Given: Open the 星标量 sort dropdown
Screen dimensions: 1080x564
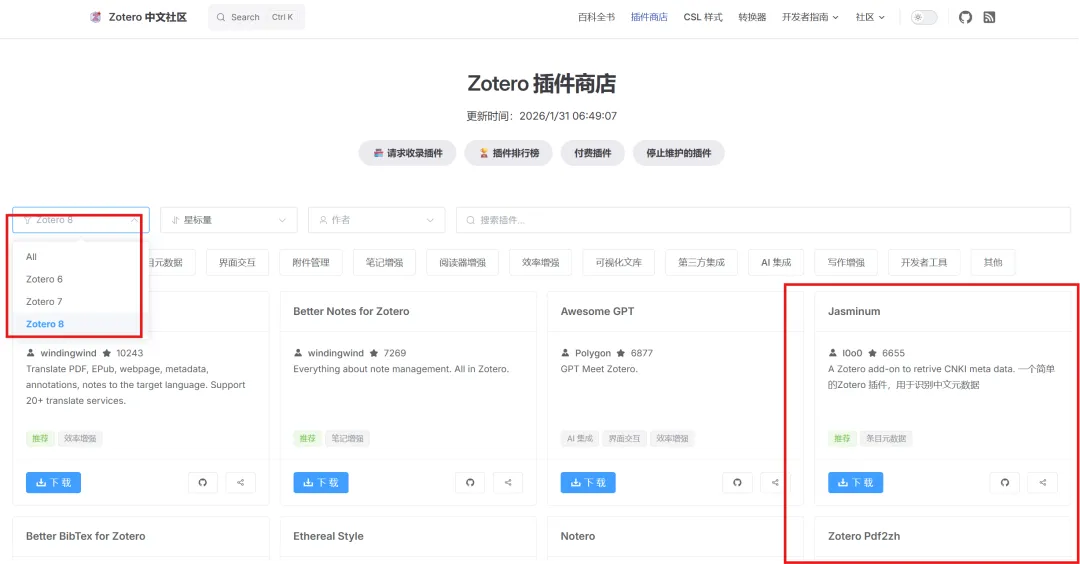Looking at the screenshot, I should pos(229,220).
